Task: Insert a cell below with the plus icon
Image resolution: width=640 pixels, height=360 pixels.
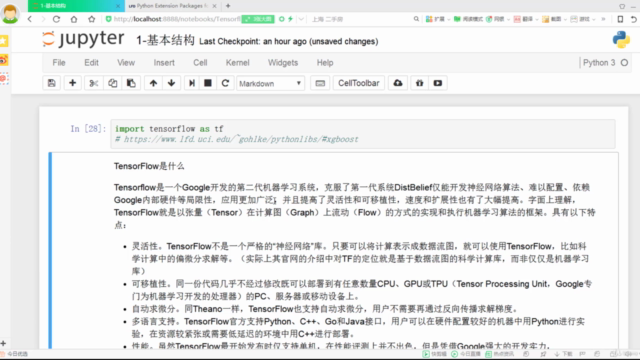Action: (72, 83)
